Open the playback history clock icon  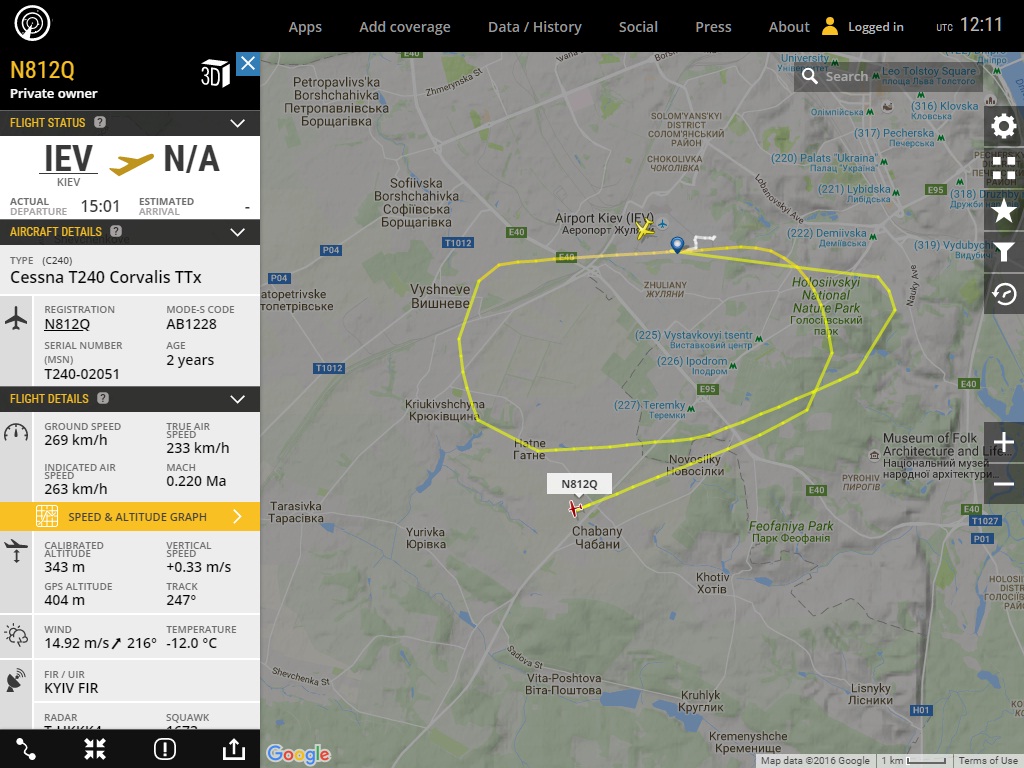tap(1004, 294)
